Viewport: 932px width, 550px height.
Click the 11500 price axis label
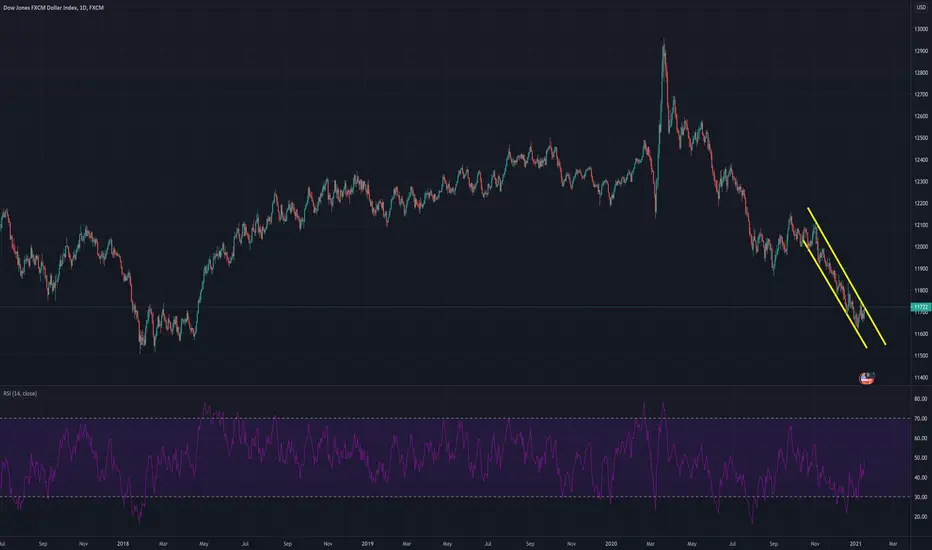click(921, 356)
